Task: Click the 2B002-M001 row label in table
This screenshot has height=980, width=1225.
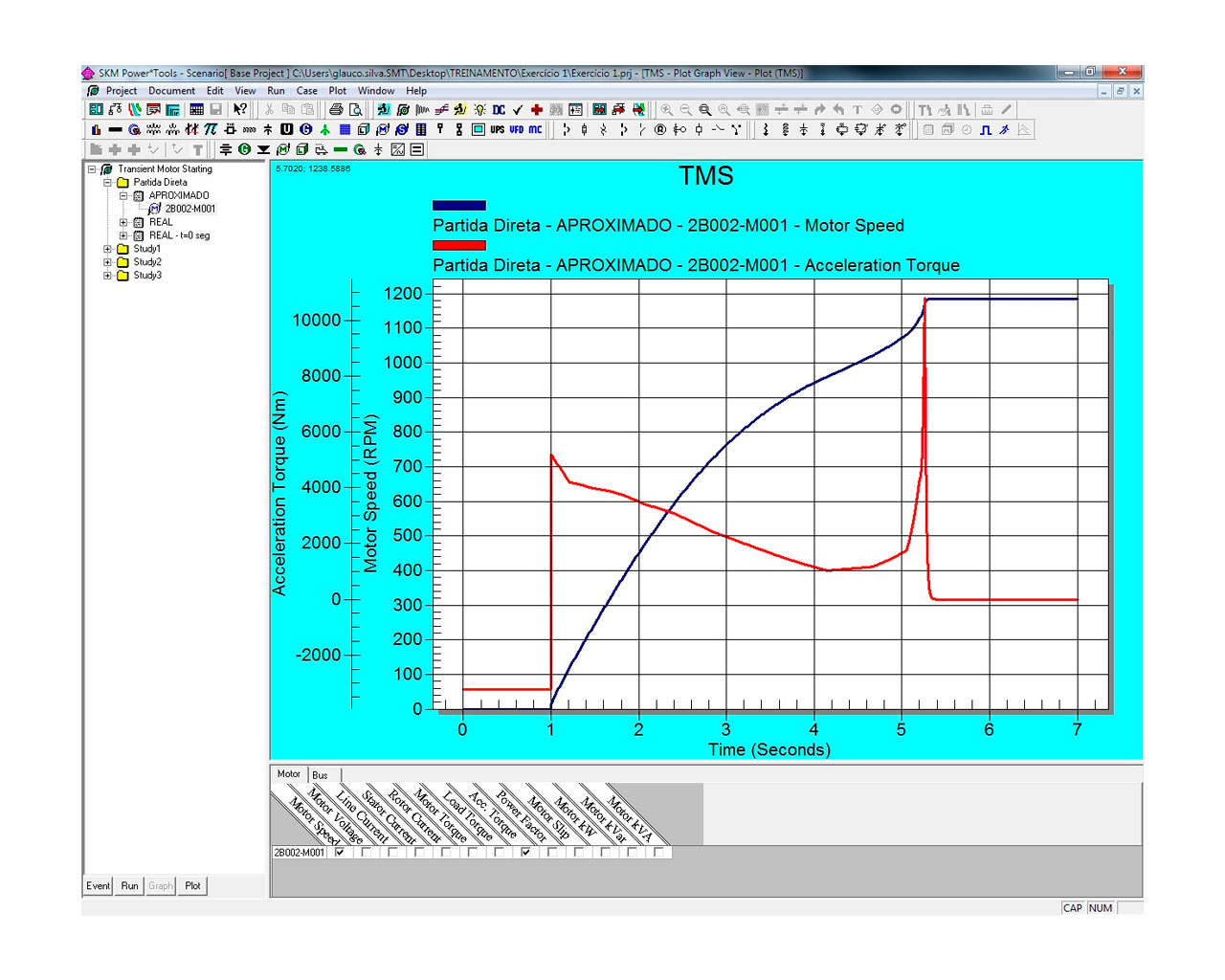Action: tap(300, 853)
